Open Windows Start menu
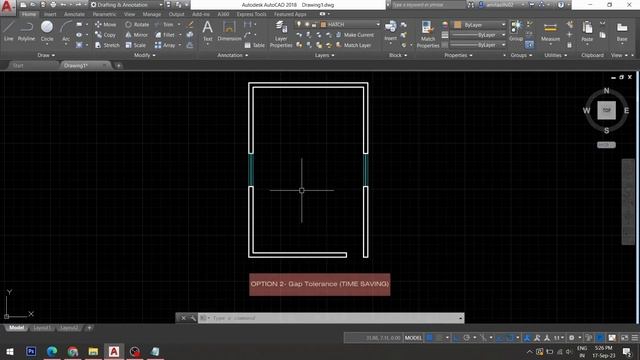The image size is (640, 360). (10, 351)
